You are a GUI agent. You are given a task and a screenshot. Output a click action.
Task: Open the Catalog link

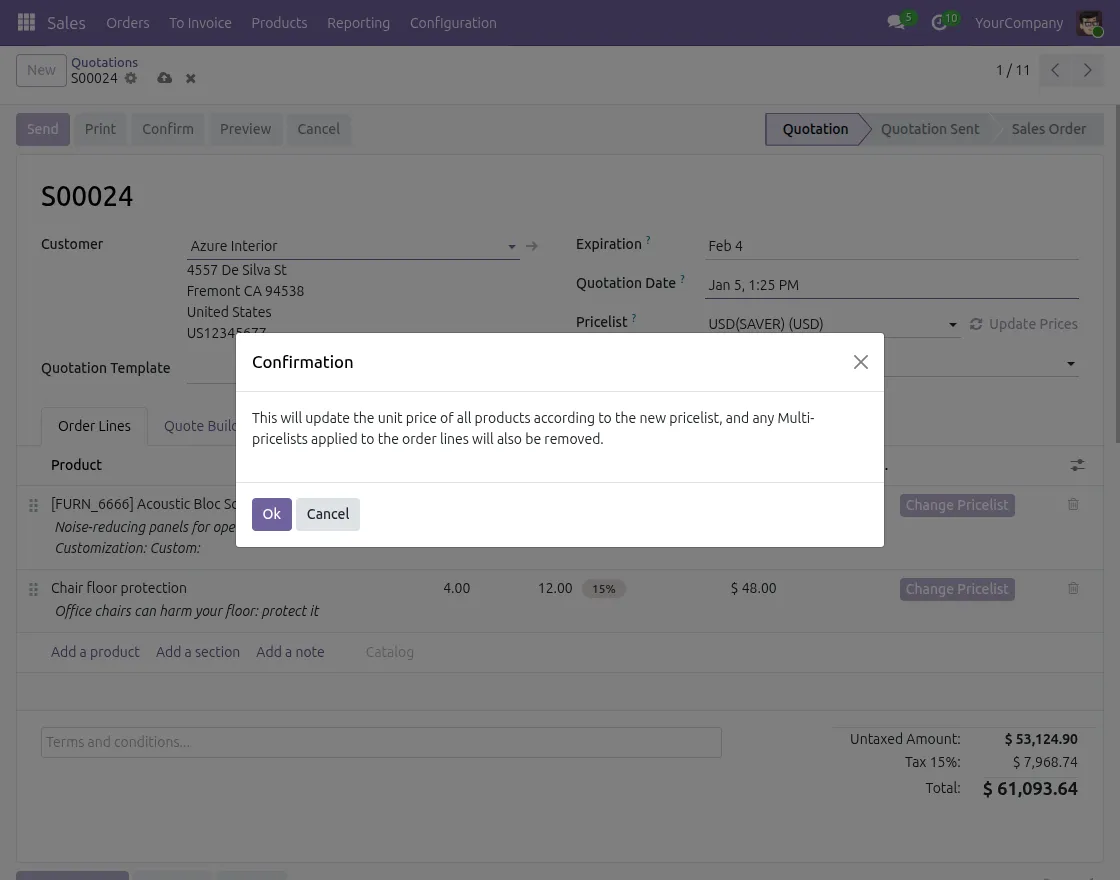389,652
